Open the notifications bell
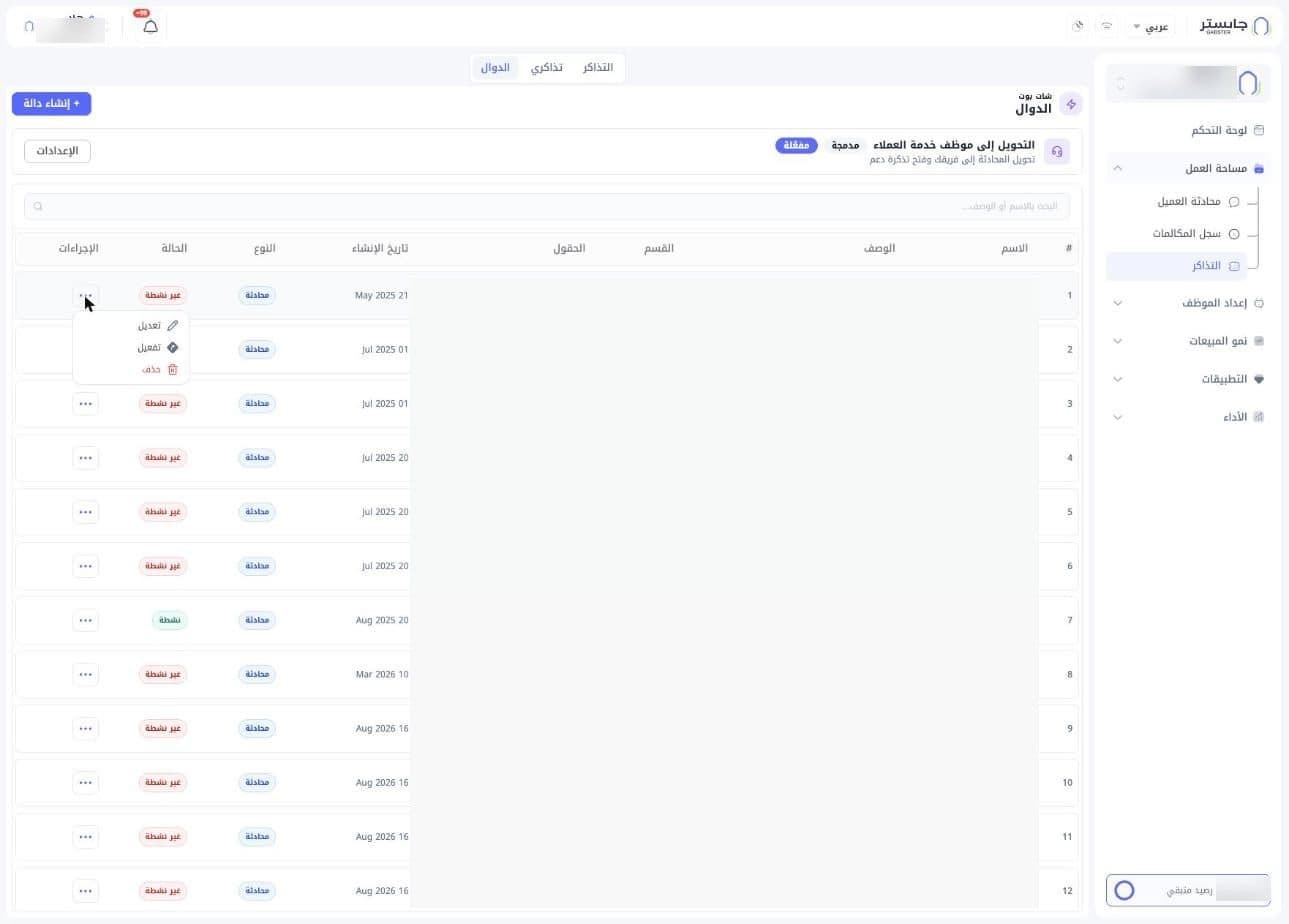The width and height of the screenshot is (1289, 924). [150, 26]
